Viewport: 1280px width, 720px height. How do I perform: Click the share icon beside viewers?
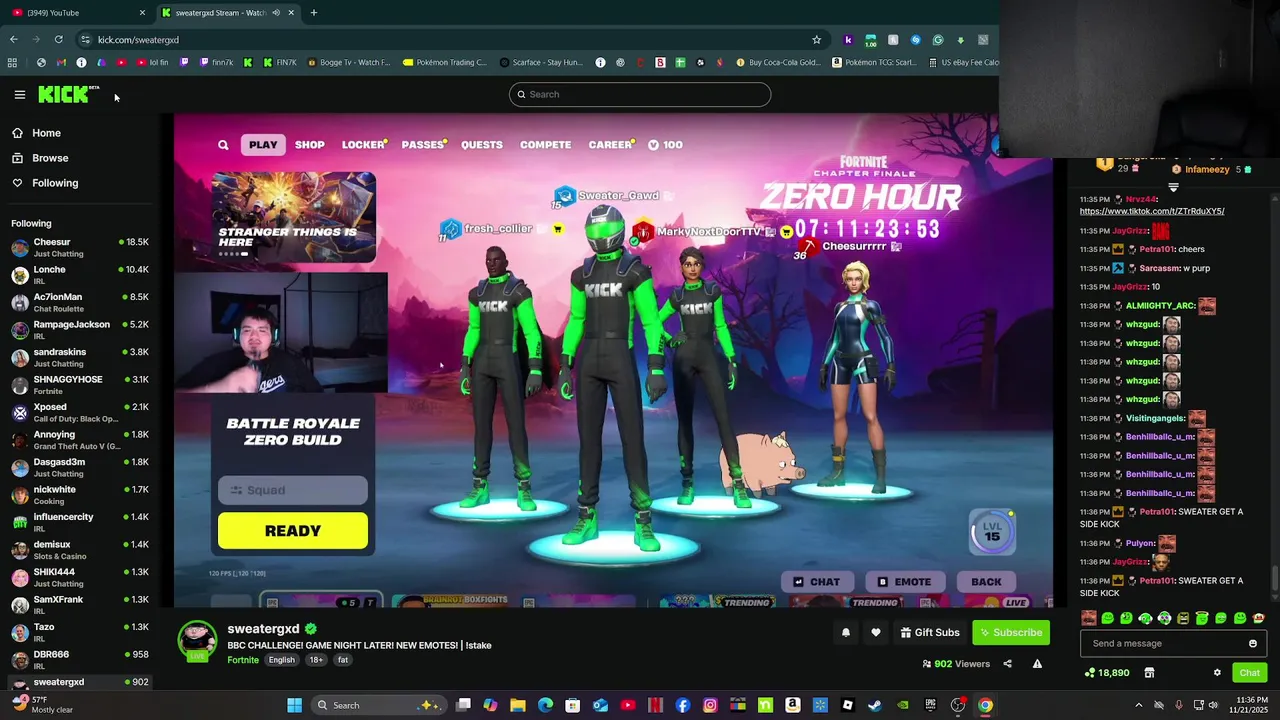(x=1007, y=664)
